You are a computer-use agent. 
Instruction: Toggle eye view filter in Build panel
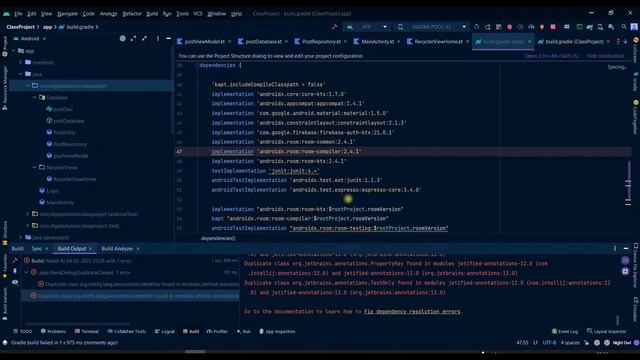coord(15,282)
